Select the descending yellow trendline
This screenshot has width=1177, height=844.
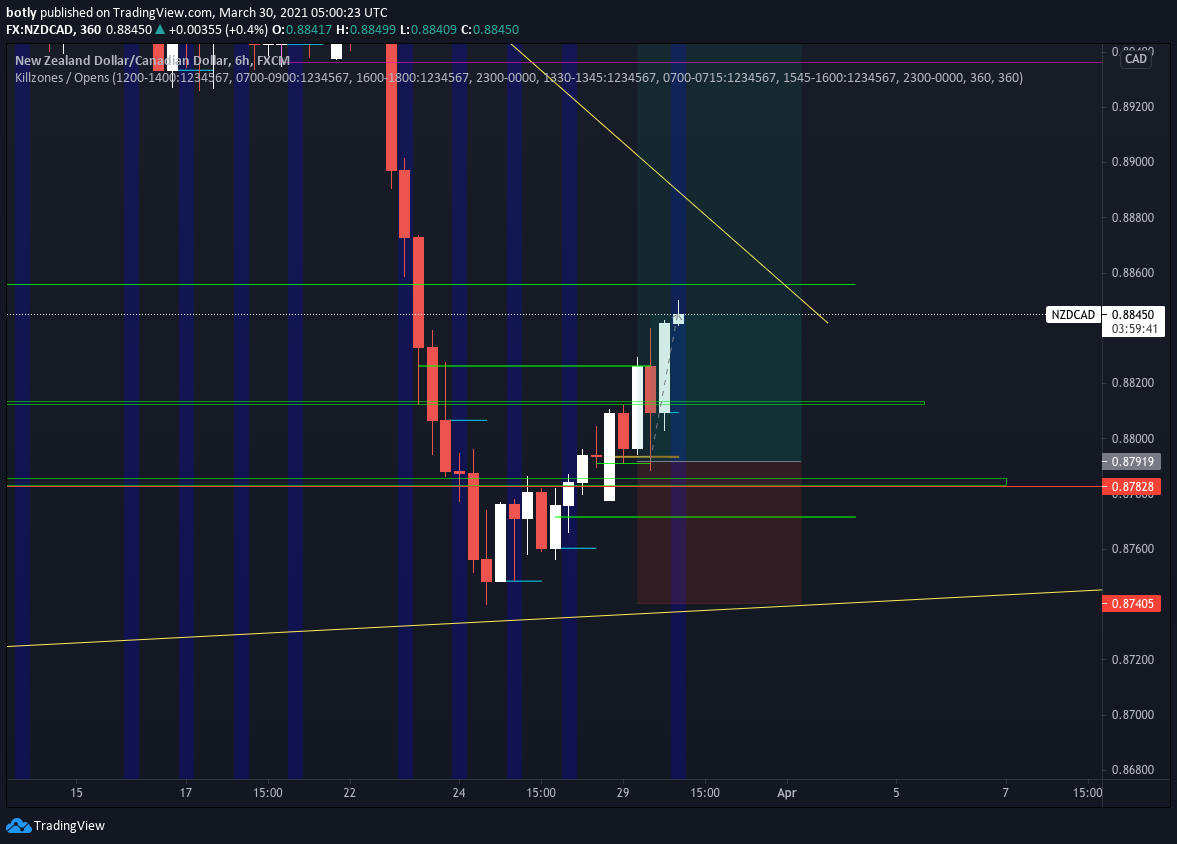(668, 183)
